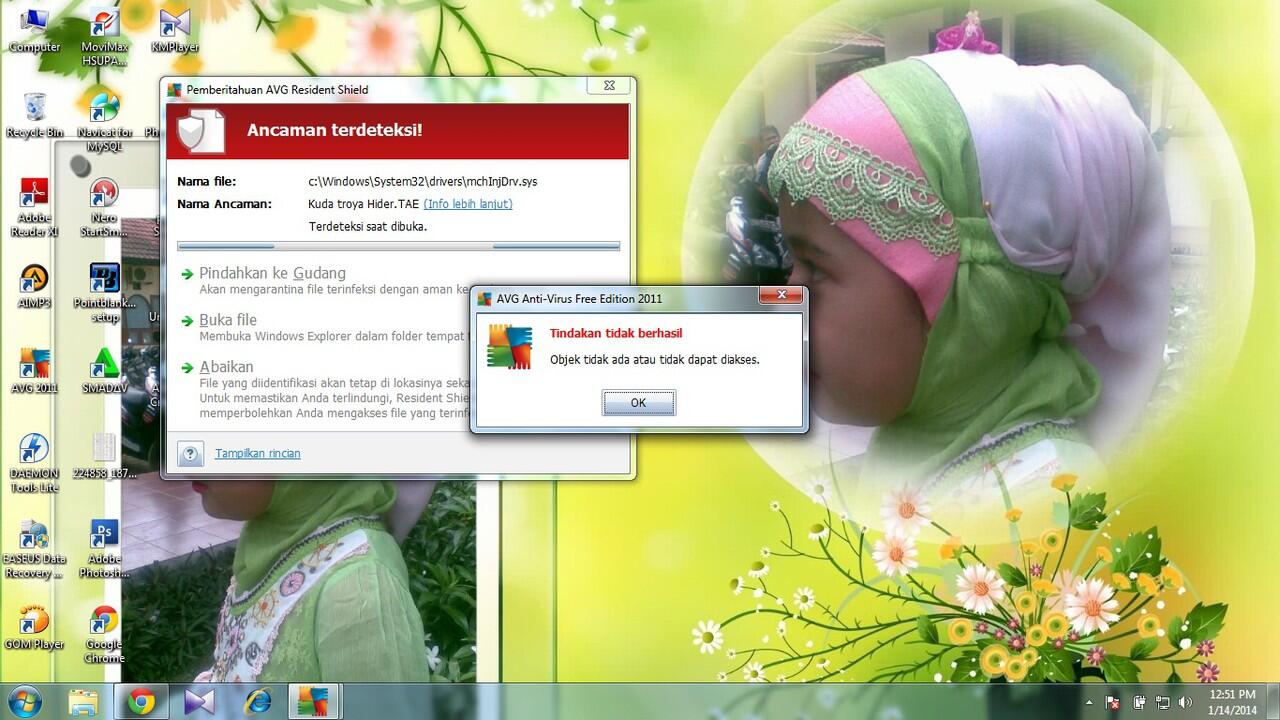This screenshot has width=1280, height=720.
Task: Open the AVG 2011 desktop icon
Action: tap(34, 371)
